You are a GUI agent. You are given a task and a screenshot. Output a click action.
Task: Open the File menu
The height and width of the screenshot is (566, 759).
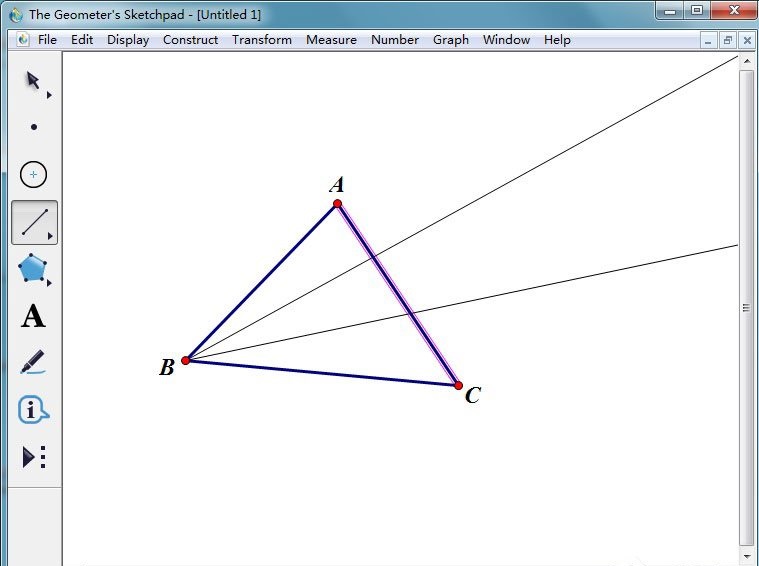47,40
